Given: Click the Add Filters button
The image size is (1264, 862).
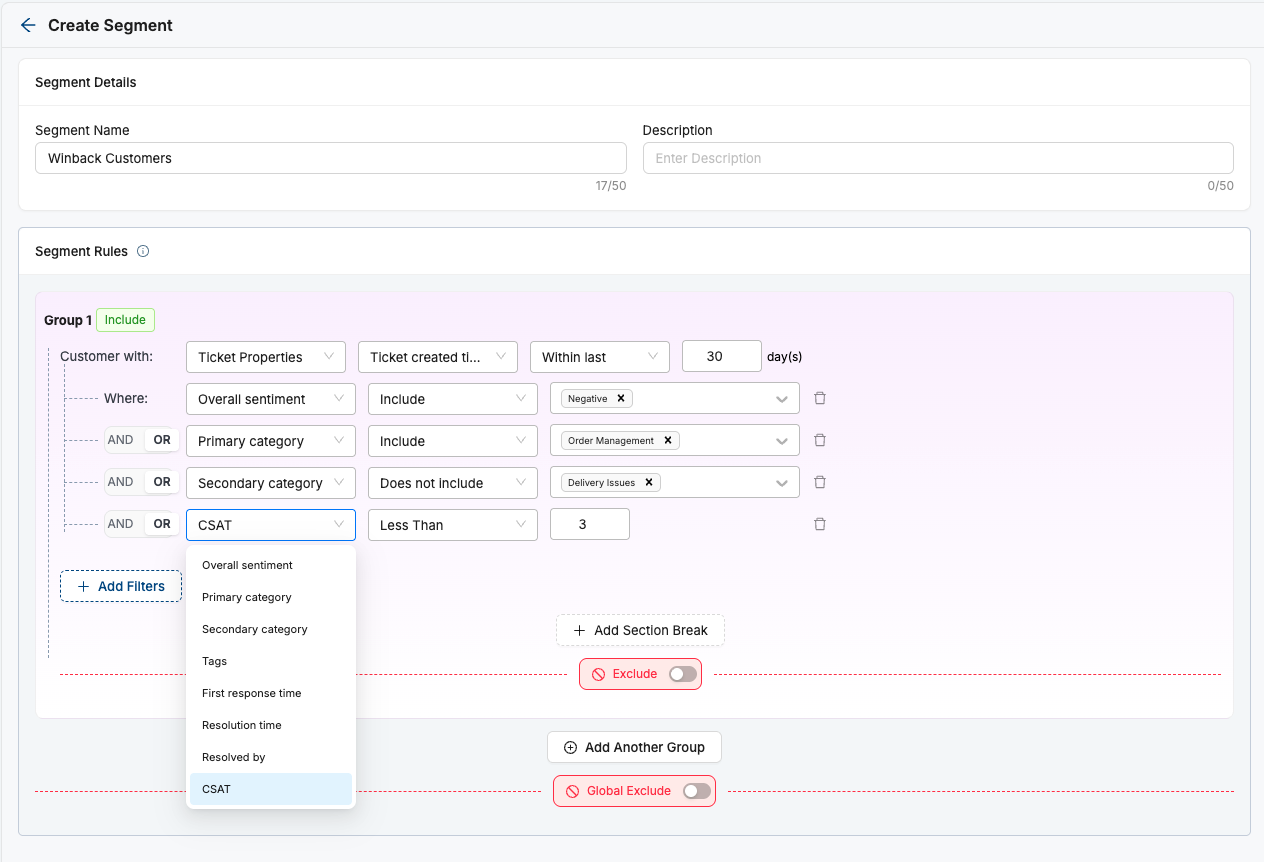Looking at the screenshot, I should 121,586.
